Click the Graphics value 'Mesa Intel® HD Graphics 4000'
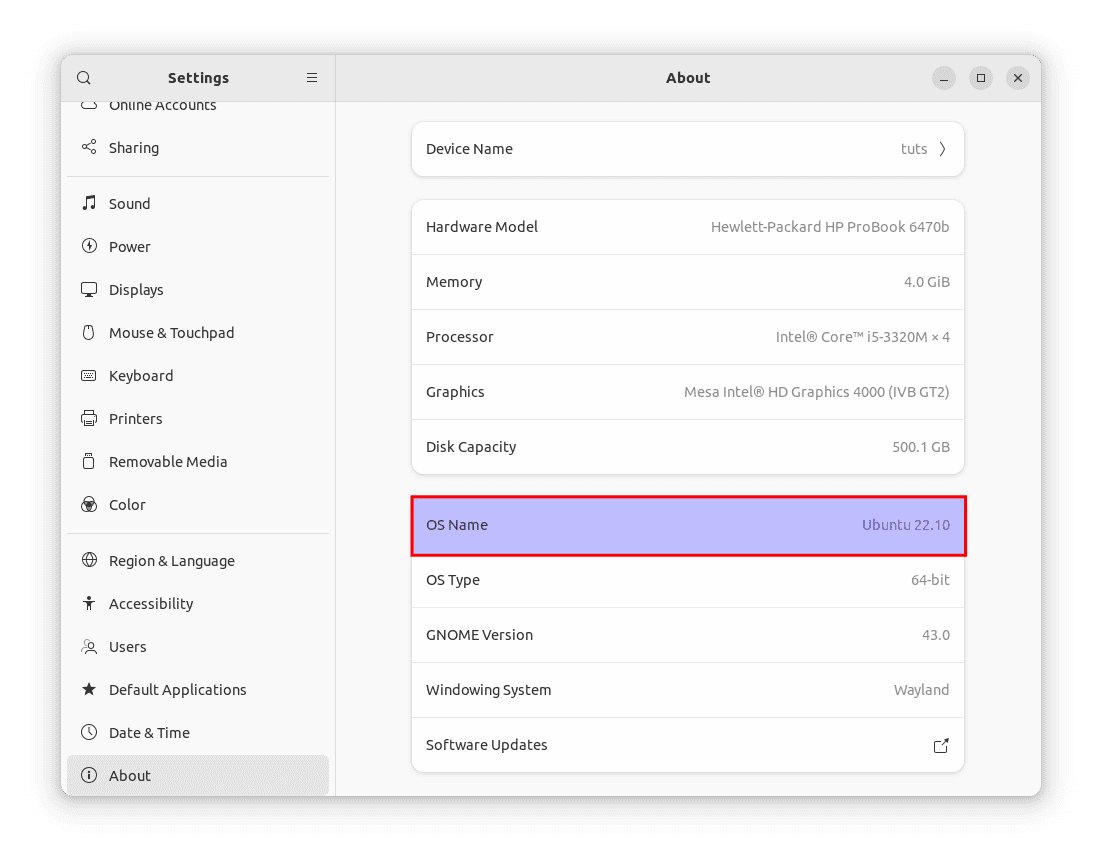Viewport: 1102px width, 863px height. [x=817, y=392]
